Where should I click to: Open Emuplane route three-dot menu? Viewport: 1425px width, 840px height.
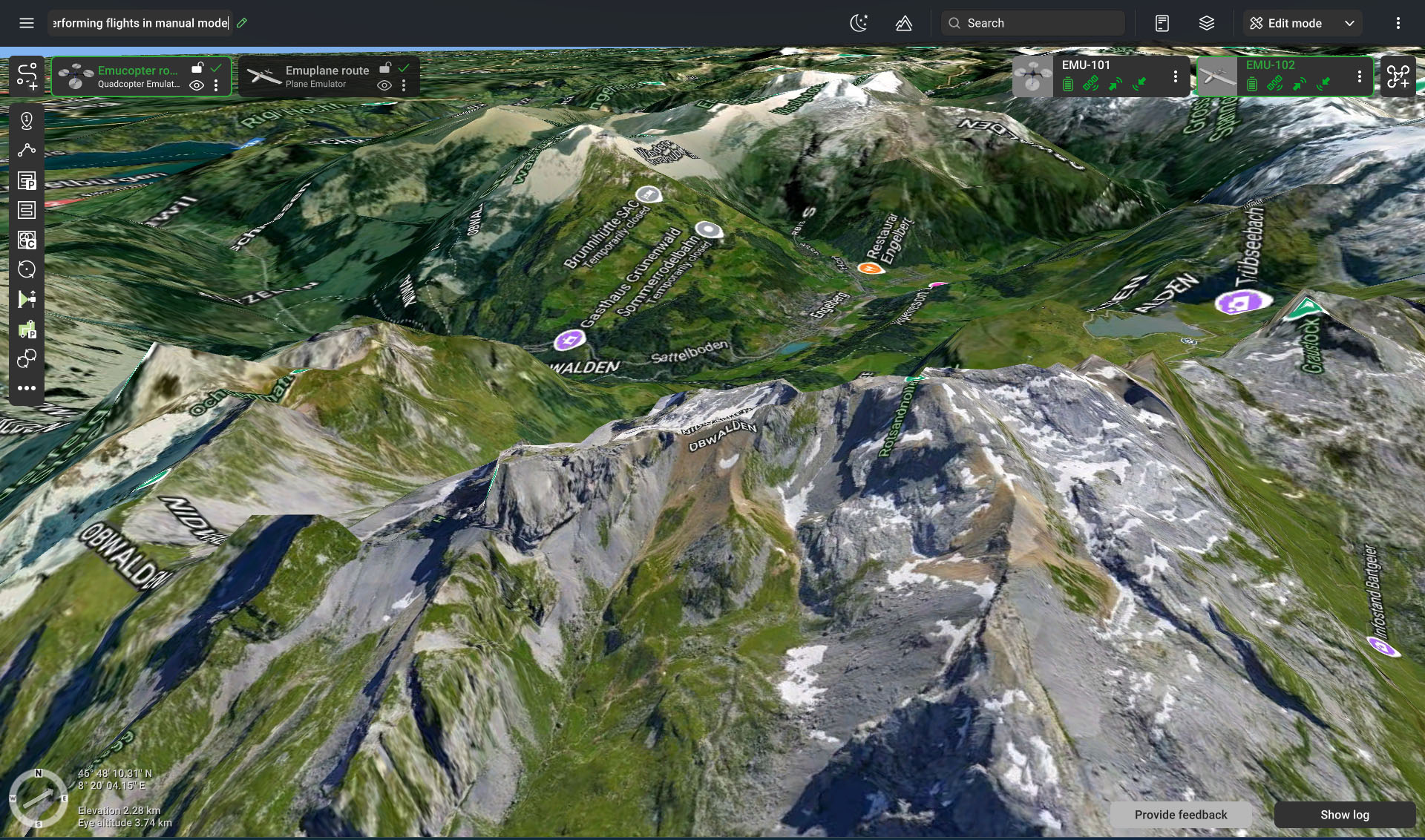[404, 85]
